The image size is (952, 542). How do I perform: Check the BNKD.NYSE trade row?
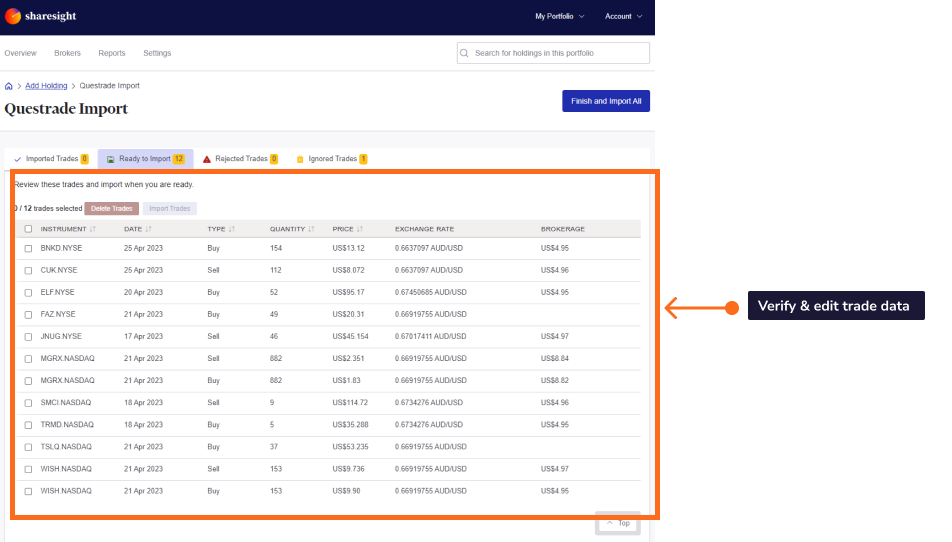29,248
